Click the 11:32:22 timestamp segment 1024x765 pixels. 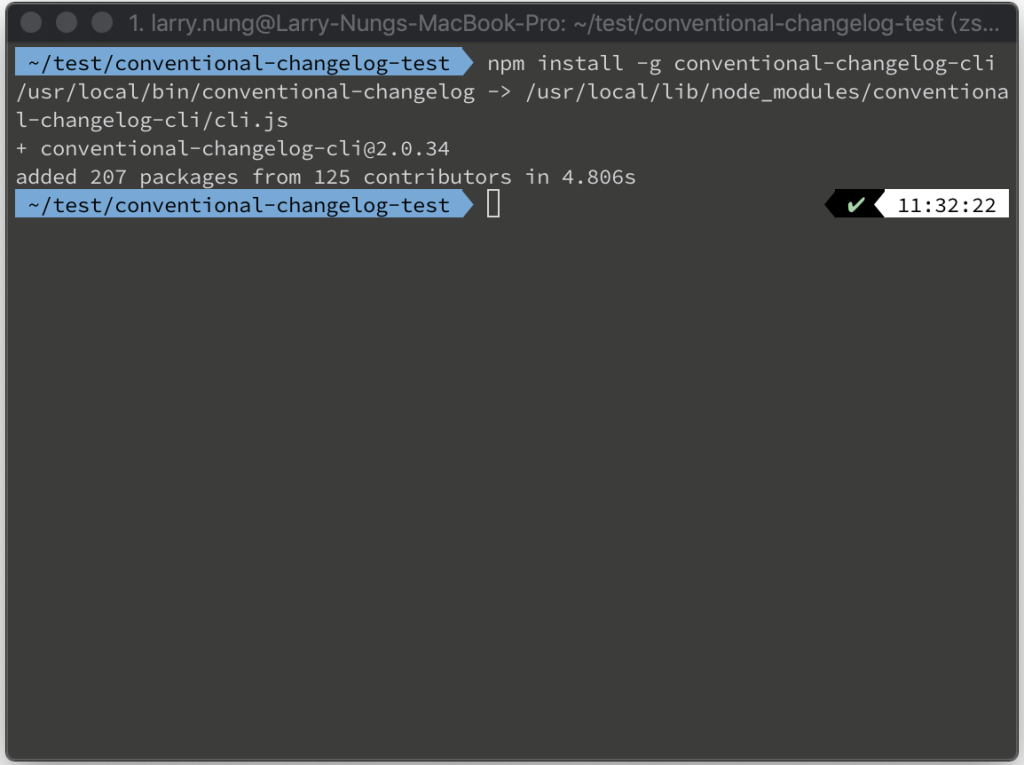pos(946,205)
